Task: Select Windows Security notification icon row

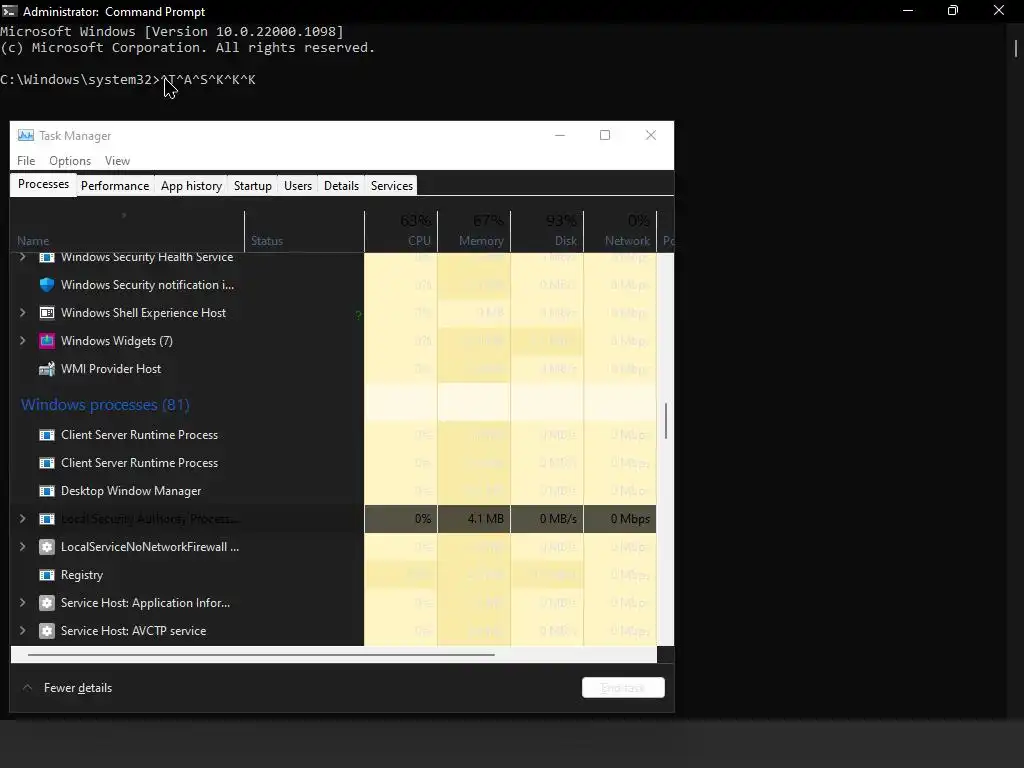Action: pyautogui.click(x=333, y=285)
